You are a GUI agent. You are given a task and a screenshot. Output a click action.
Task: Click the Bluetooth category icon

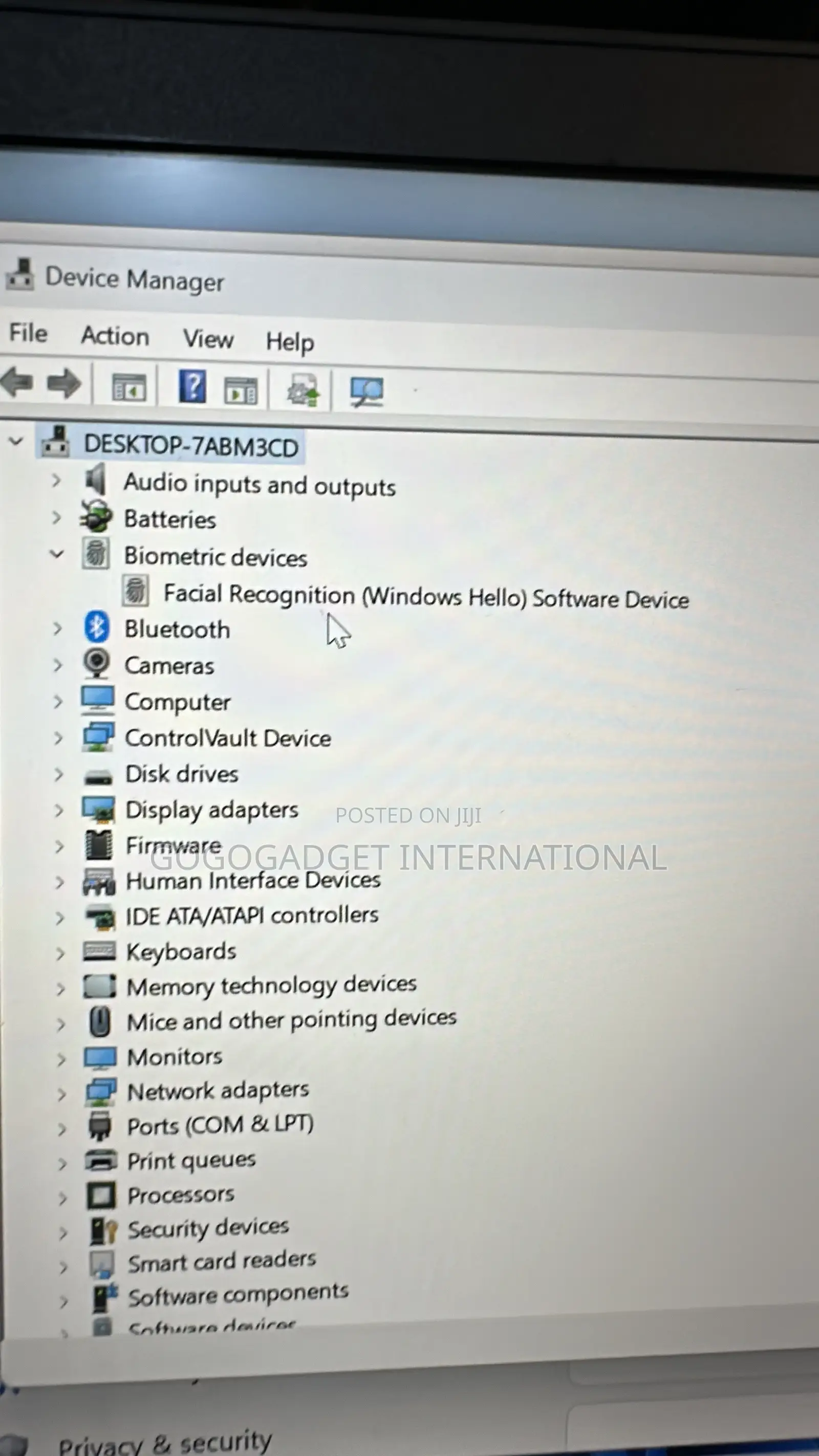pos(97,627)
